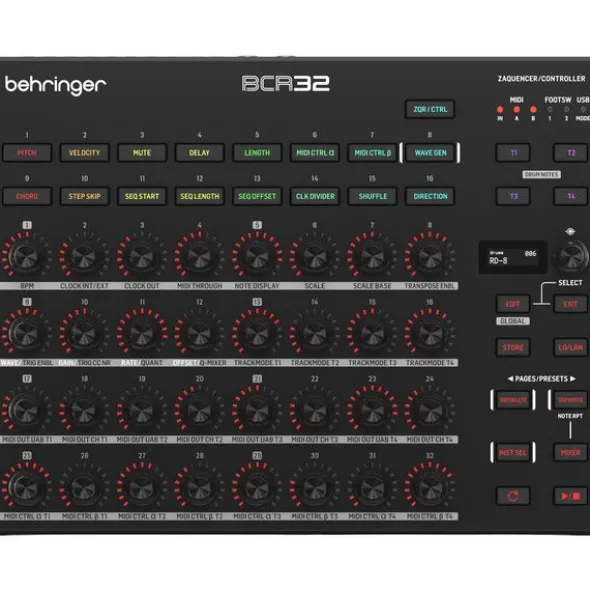Select the SEQ OFFSET button

[257, 196]
